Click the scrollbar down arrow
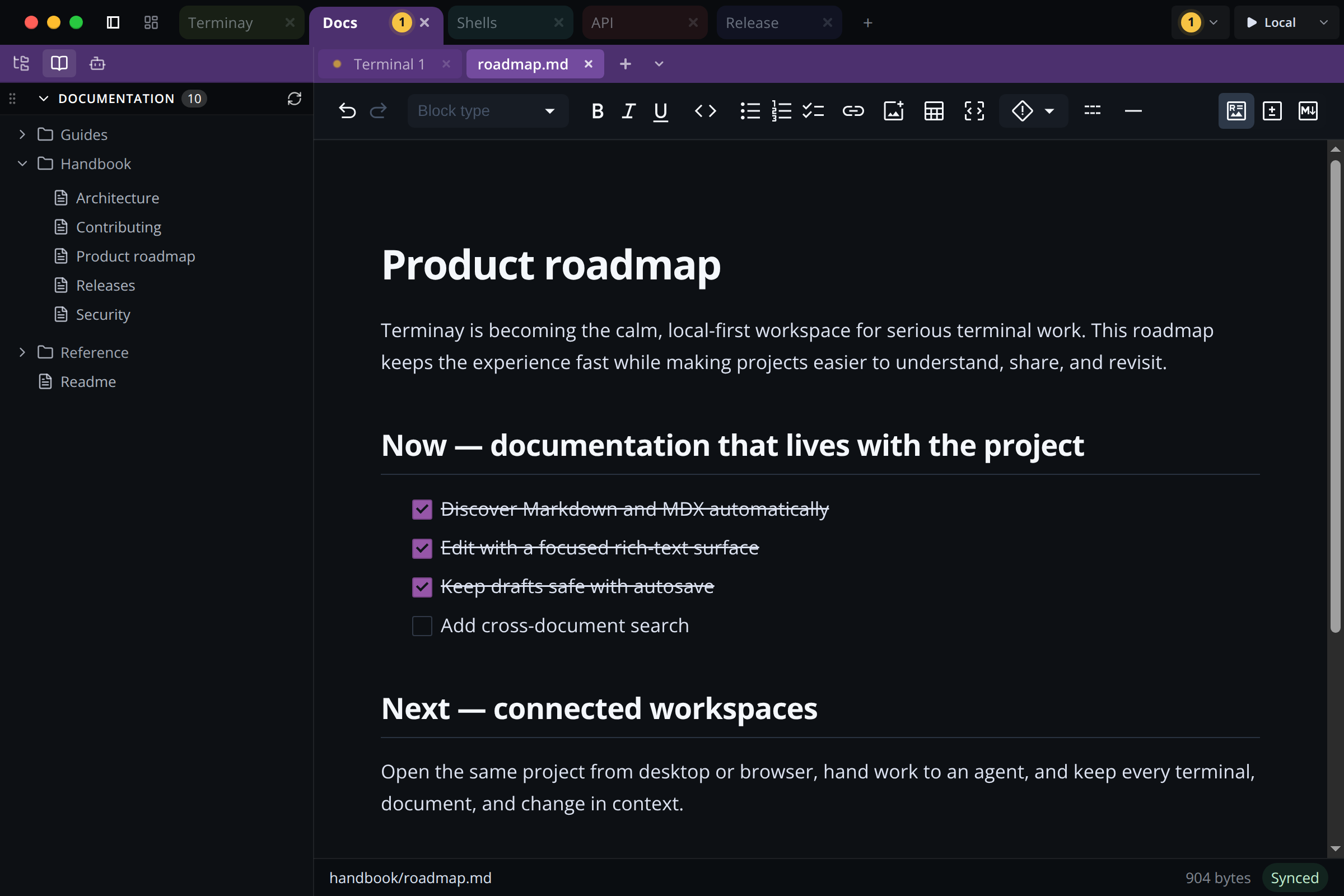Screen dimensions: 1344x896 point(1336,848)
